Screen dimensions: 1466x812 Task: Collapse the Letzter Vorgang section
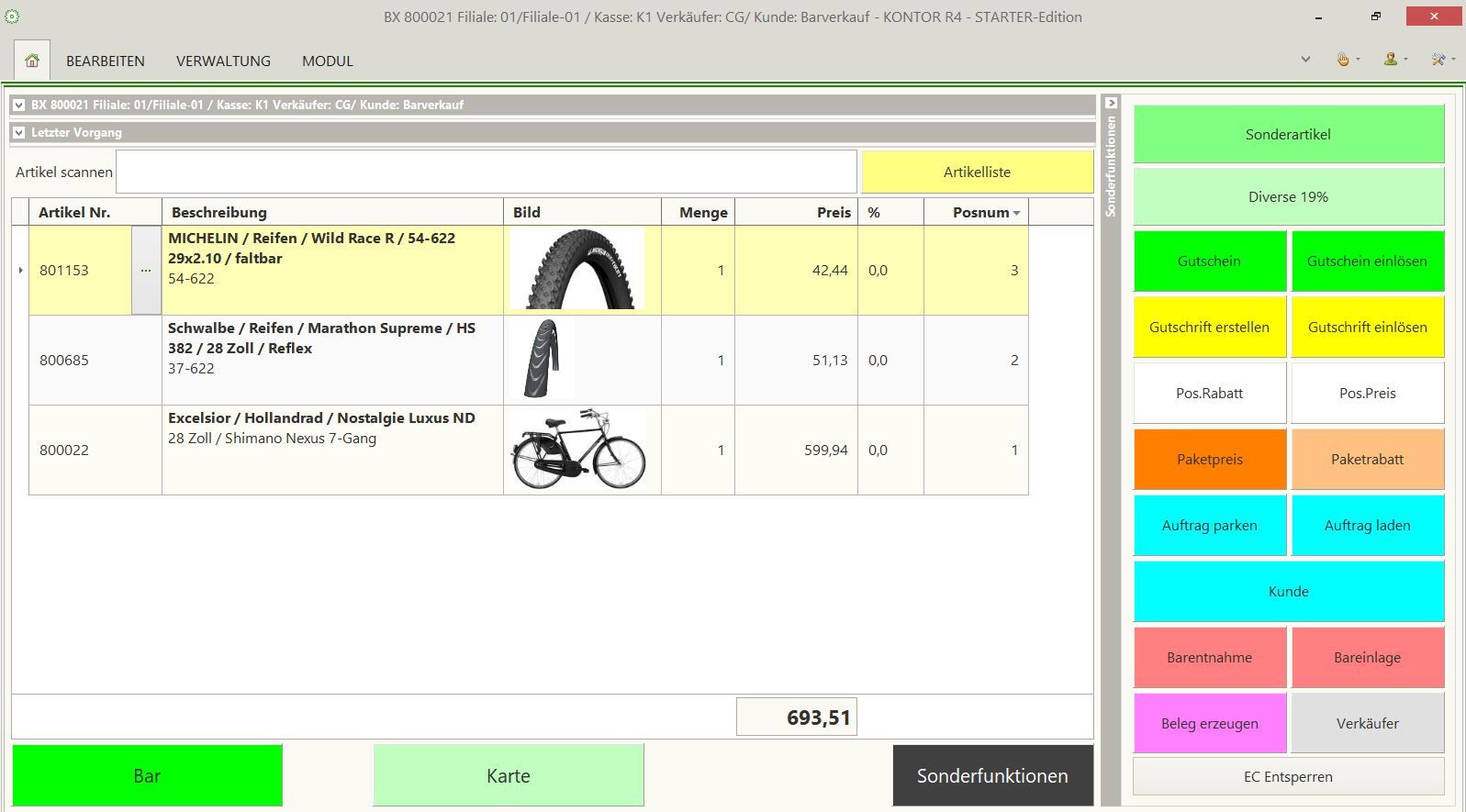19,133
